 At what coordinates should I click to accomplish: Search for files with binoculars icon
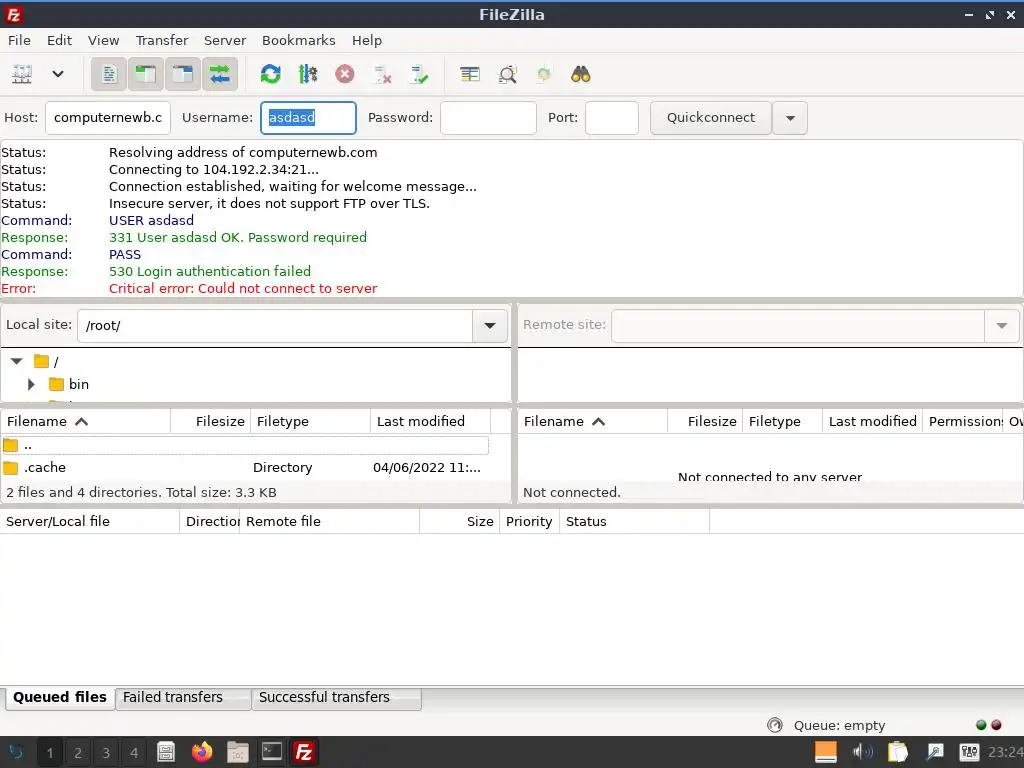(581, 74)
